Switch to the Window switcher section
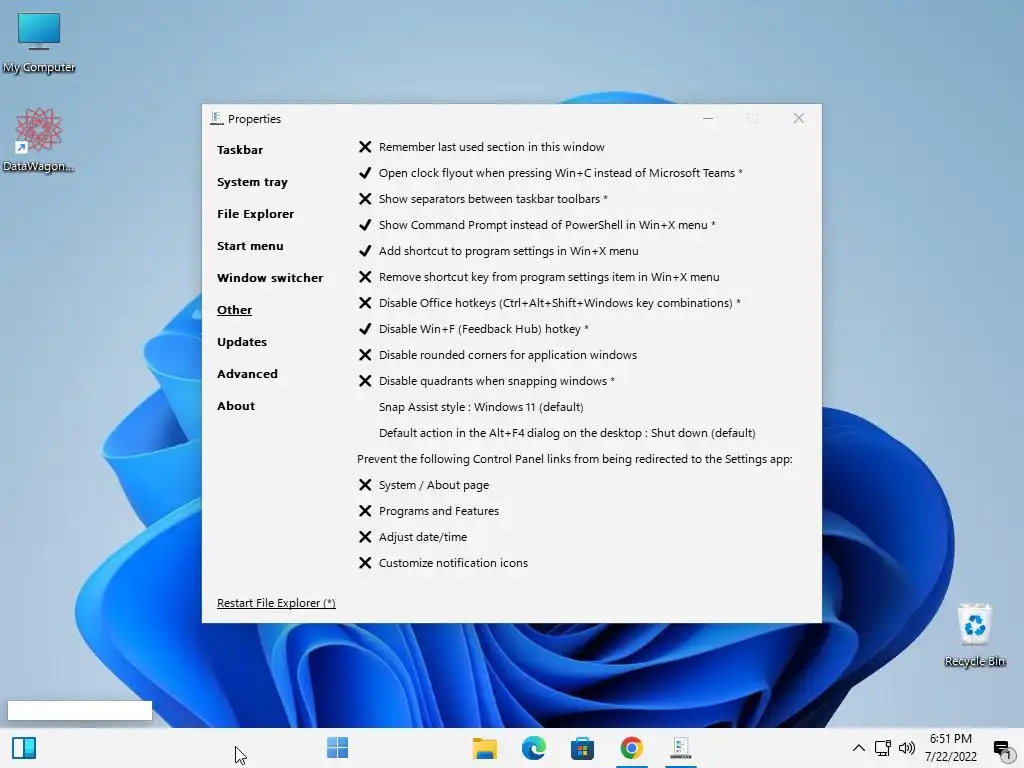This screenshot has width=1024, height=768. click(x=270, y=278)
